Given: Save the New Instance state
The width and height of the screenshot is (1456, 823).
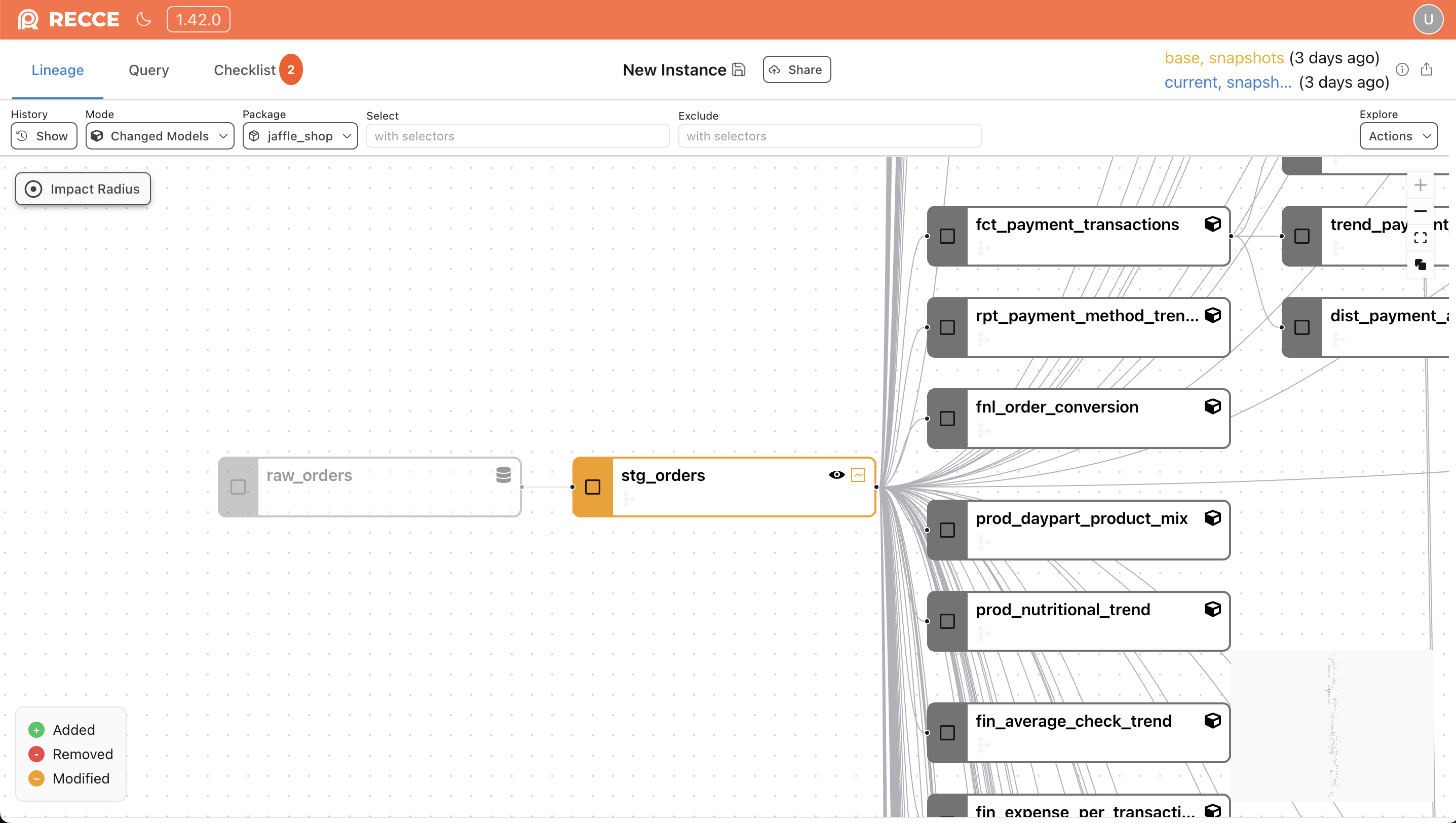Looking at the screenshot, I should (x=739, y=69).
